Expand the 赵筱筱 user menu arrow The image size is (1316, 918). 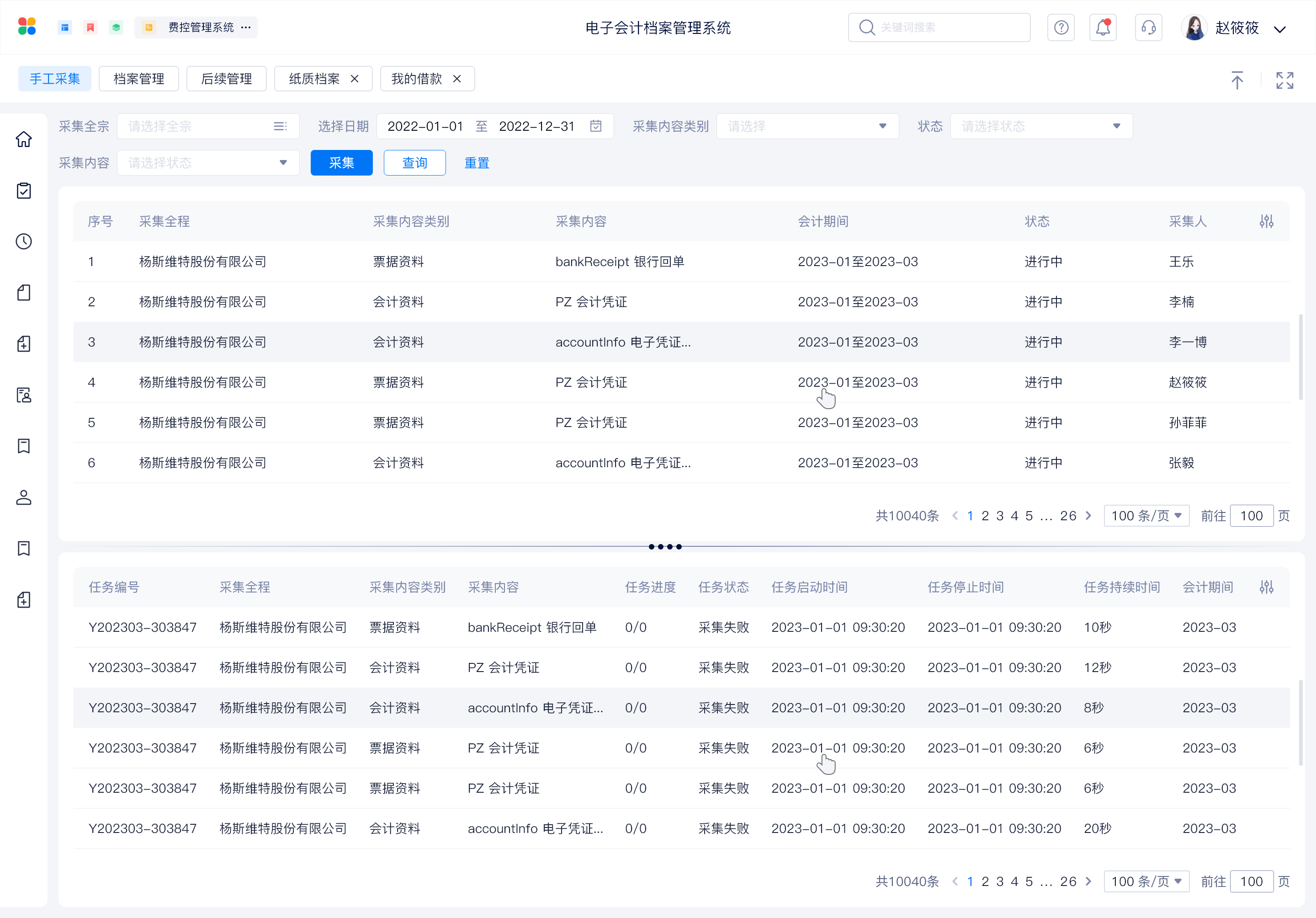coord(1280,29)
